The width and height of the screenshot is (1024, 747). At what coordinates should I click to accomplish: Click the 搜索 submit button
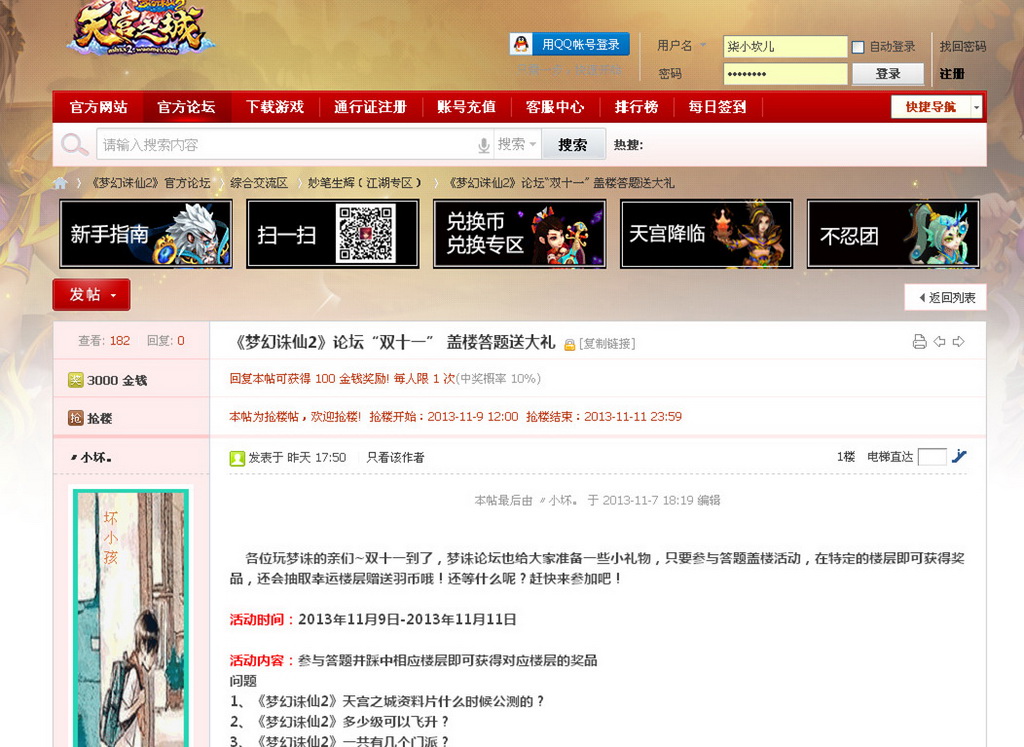pos(573,145)
